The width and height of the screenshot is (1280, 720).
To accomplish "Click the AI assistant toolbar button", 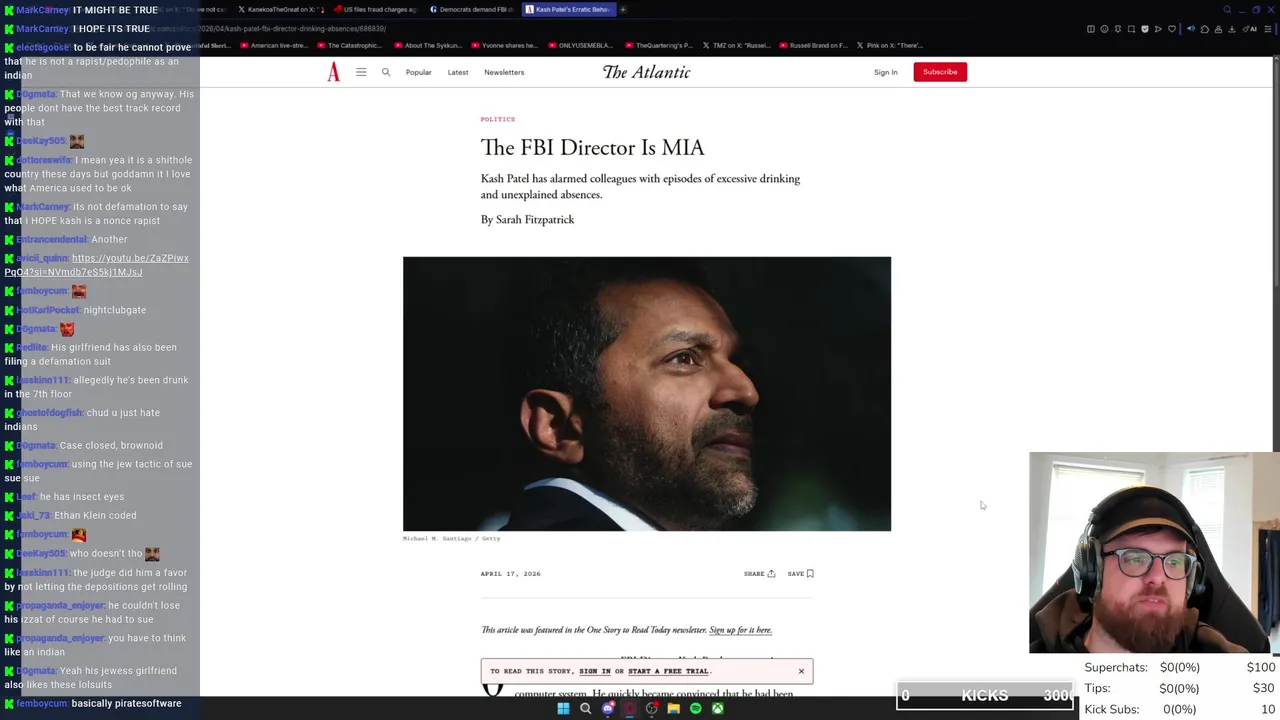I will pyautogui.click(x=1250, y=29).
